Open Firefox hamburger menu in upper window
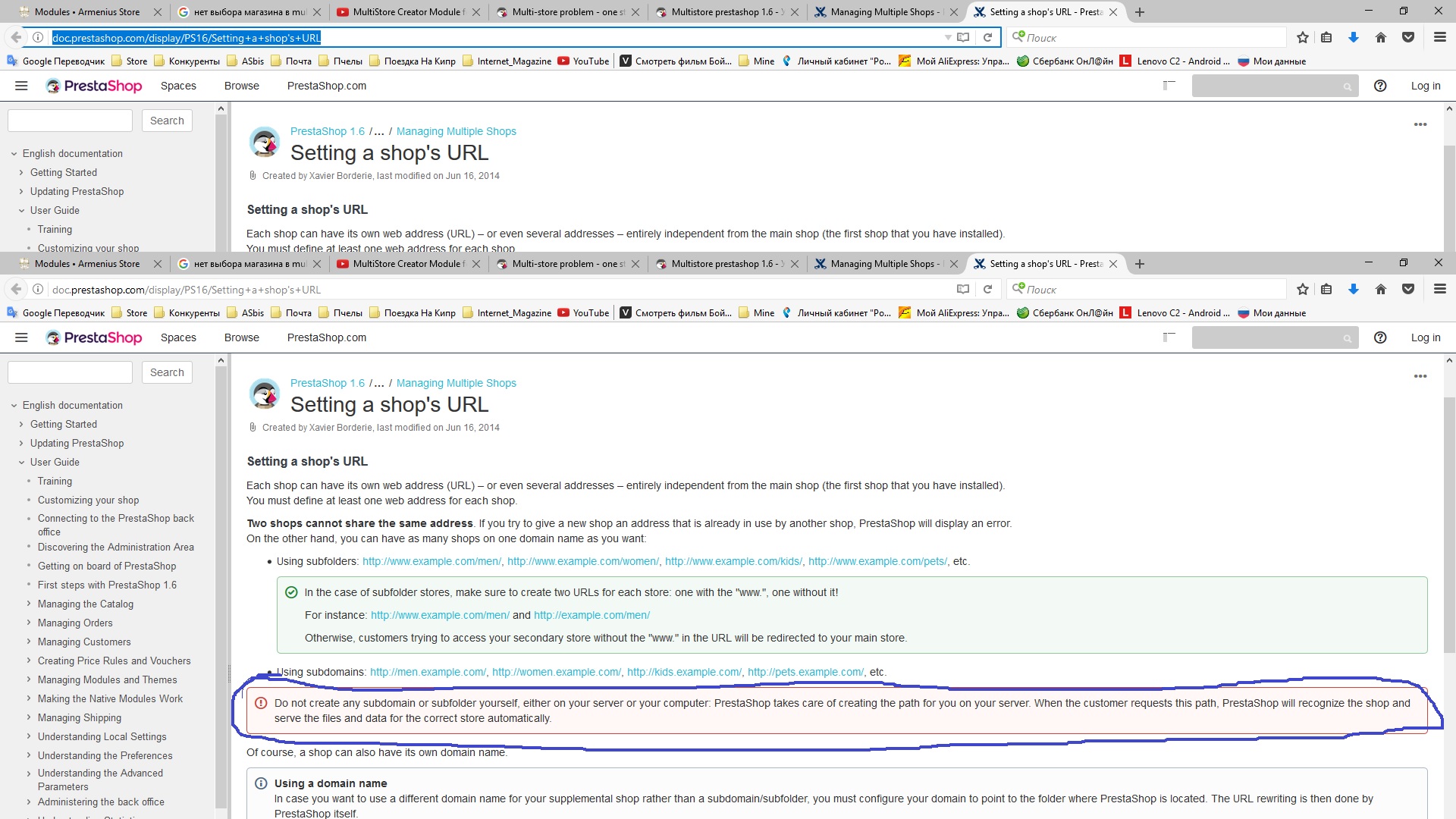Image resolution: width=1456 pixels, height=819 pixels. (x=1439, y=37)
